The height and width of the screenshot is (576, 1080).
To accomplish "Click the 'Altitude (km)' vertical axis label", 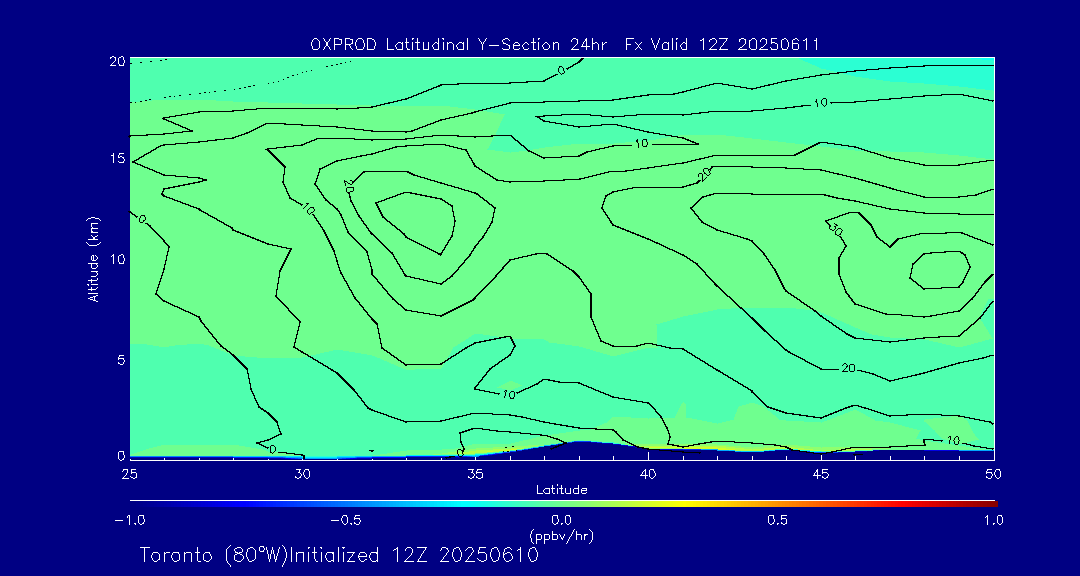I will (93, 259).
